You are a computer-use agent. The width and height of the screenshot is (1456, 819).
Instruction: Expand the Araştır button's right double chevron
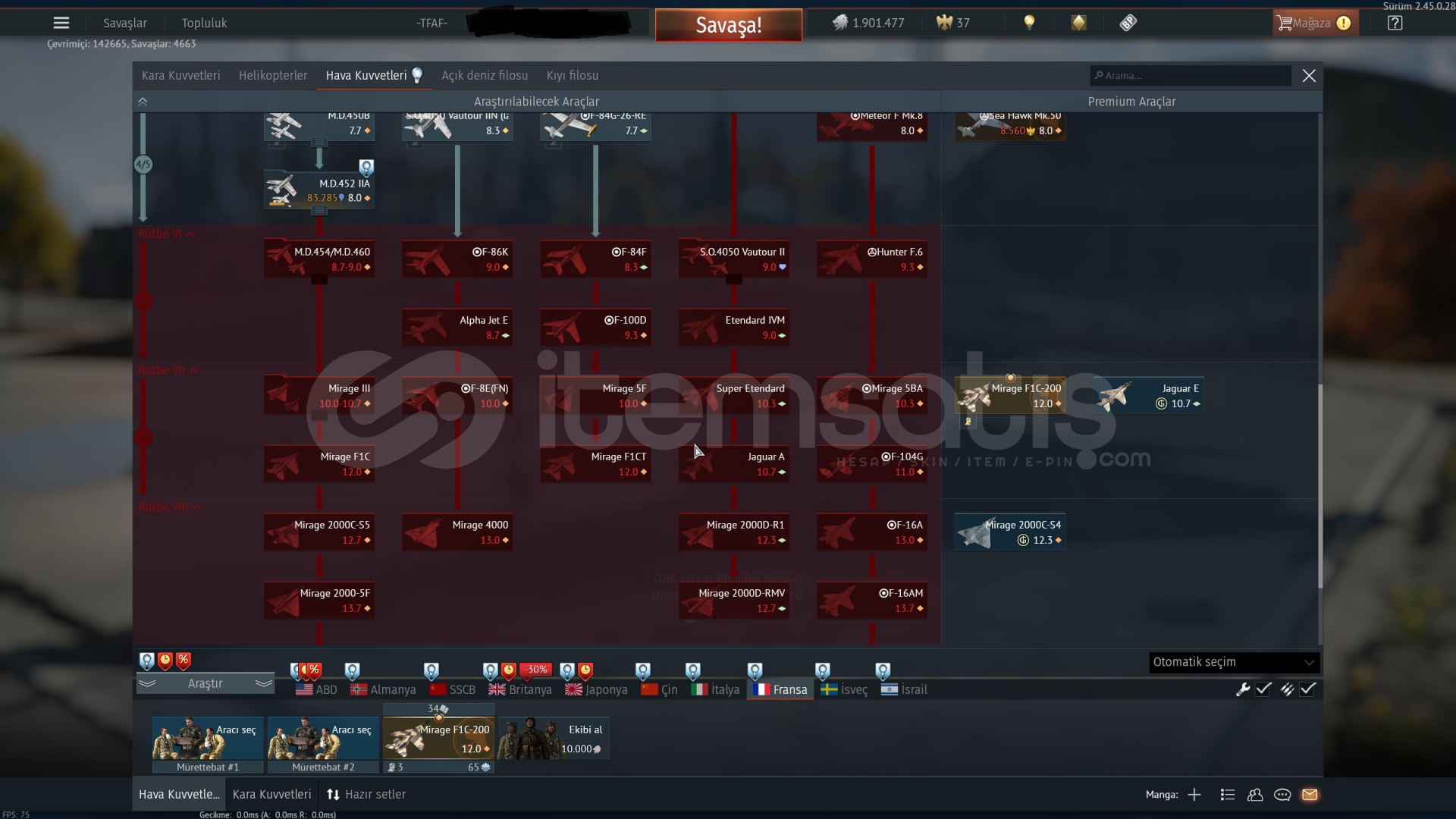pos(263,683)
